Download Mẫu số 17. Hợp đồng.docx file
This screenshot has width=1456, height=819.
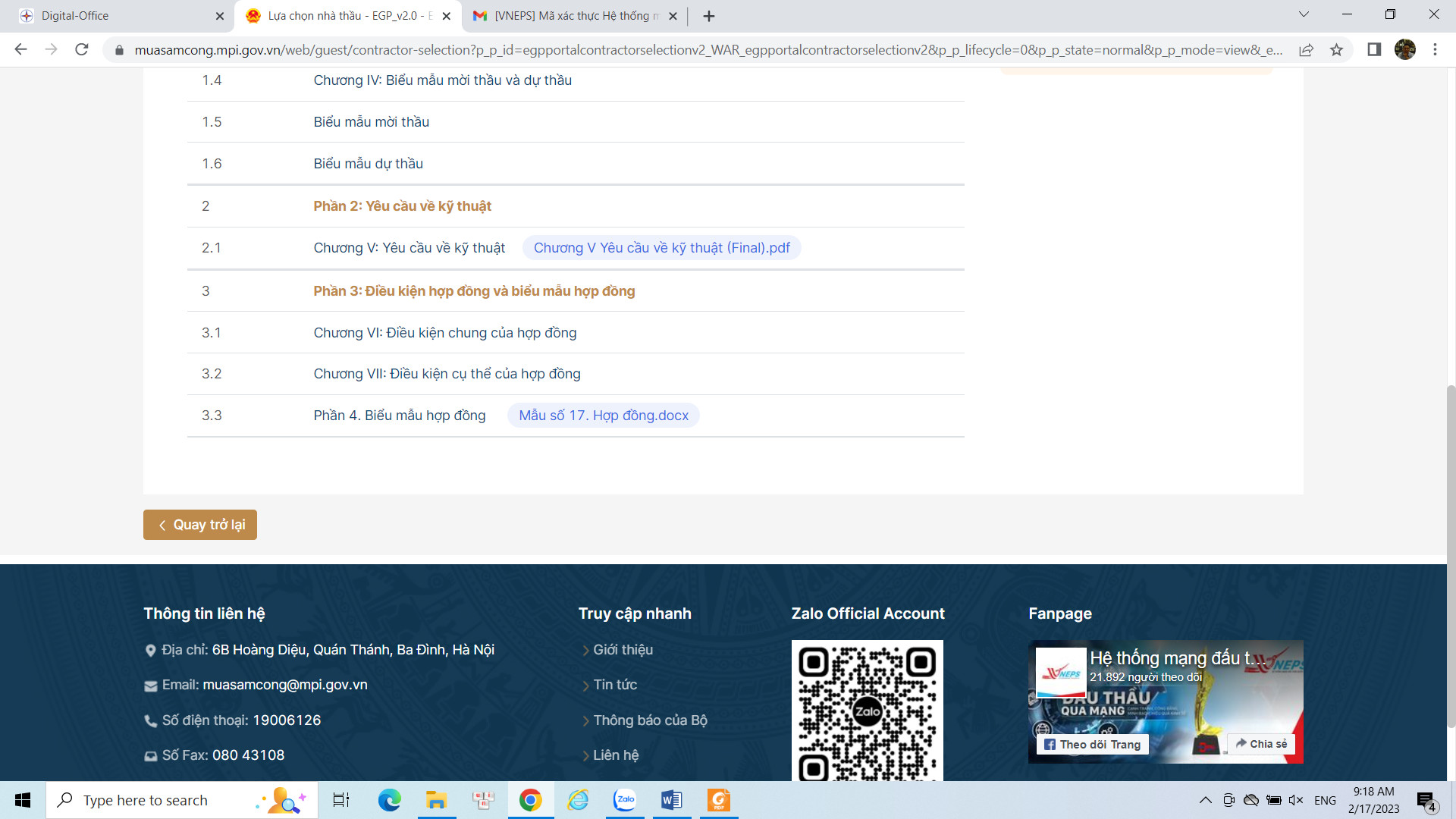click(604, 416)
